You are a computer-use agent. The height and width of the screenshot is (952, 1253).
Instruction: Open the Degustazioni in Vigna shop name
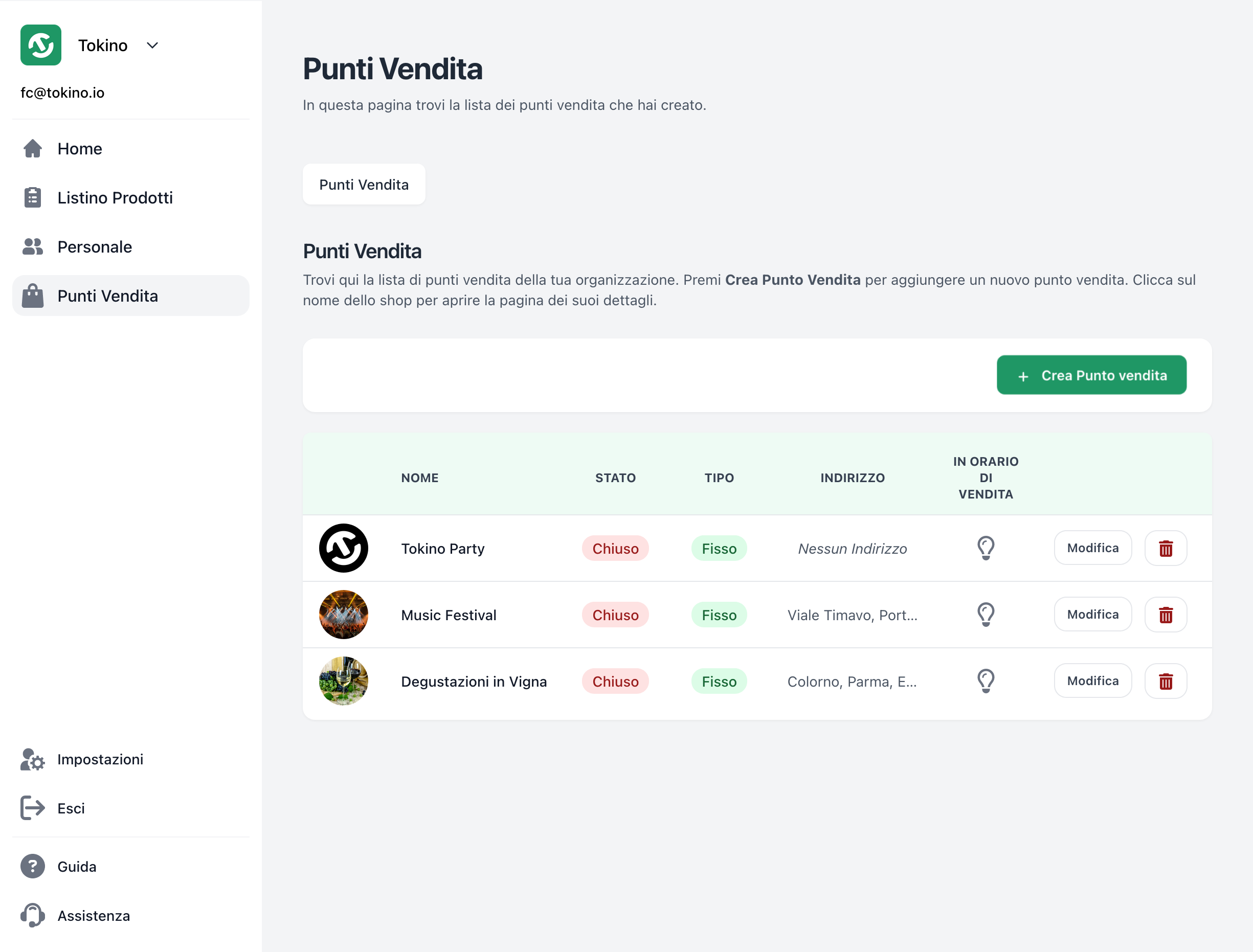tap(474, 681)
